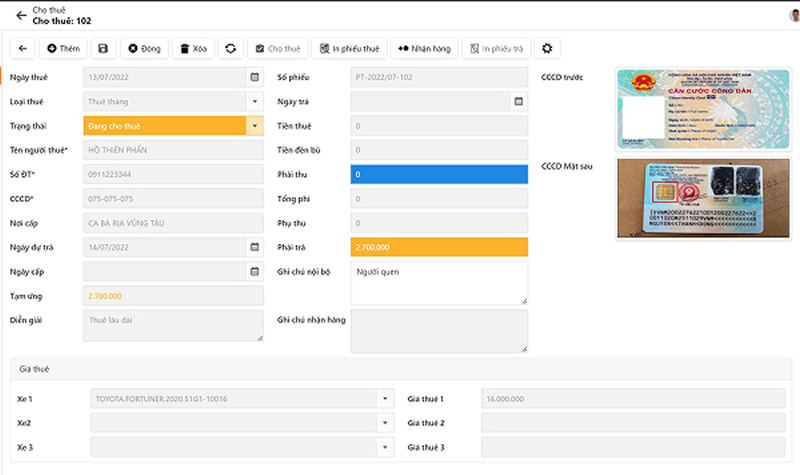Screen dimensions: 800x475
Task: Open calendar for Ngày dự trả
Action: (255, 247)
